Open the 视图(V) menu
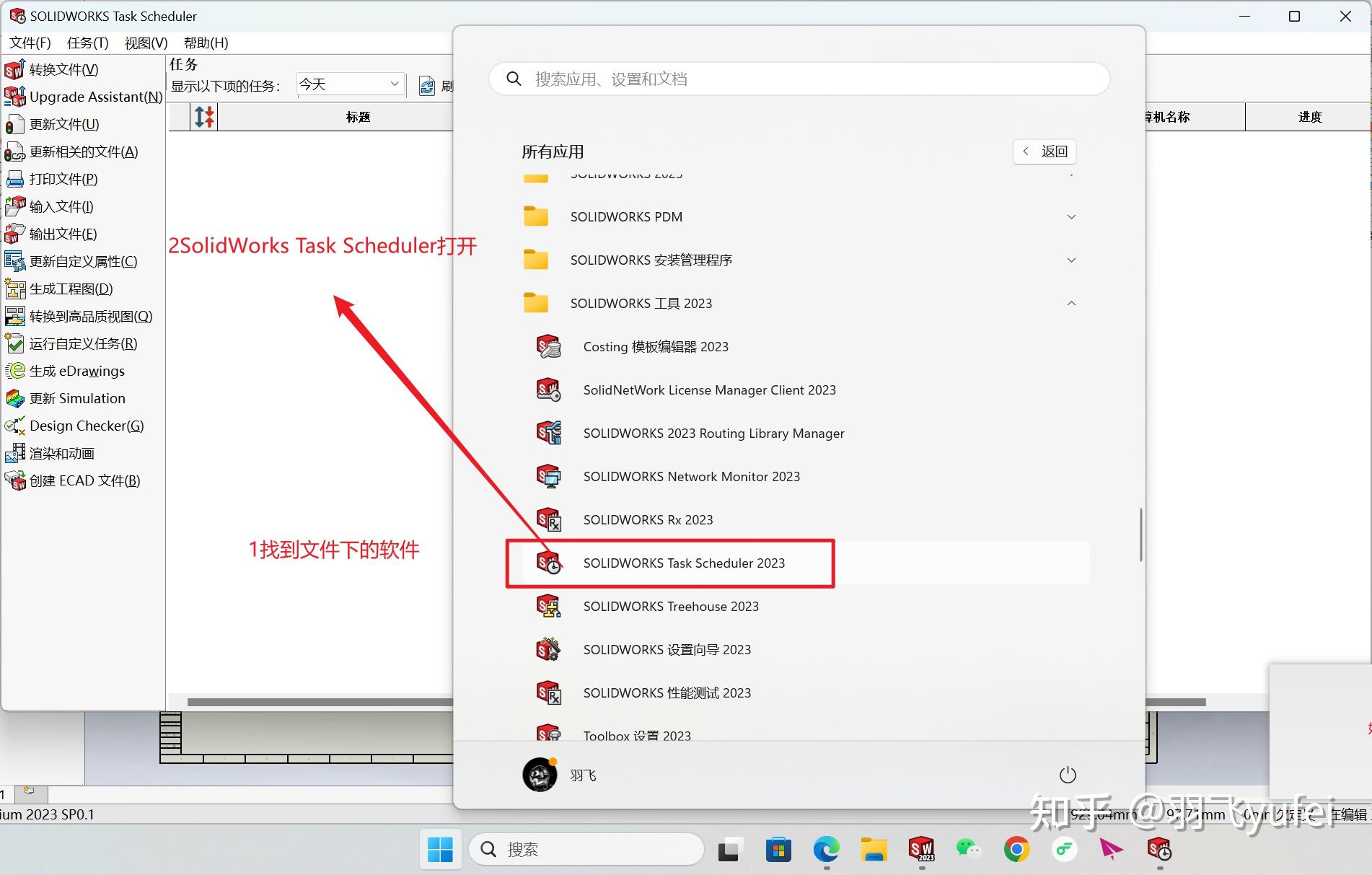The image size is (1372, 875). click(144, 43)
